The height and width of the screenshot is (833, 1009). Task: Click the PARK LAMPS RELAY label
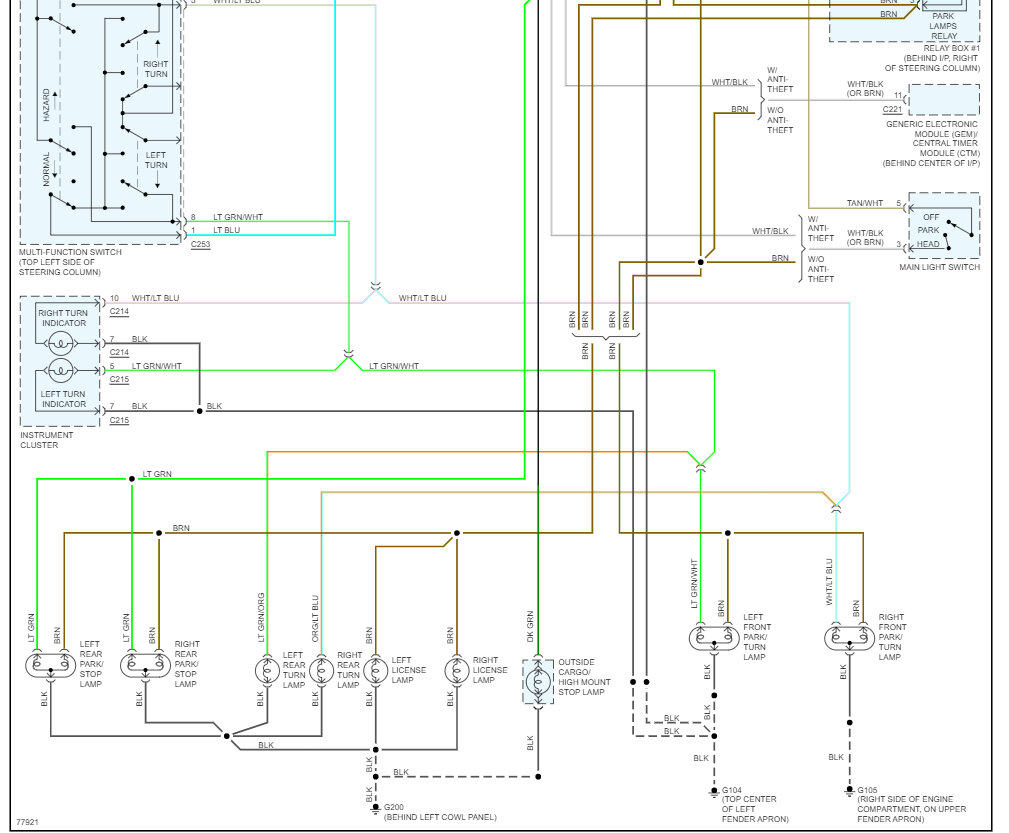point(943,26)
